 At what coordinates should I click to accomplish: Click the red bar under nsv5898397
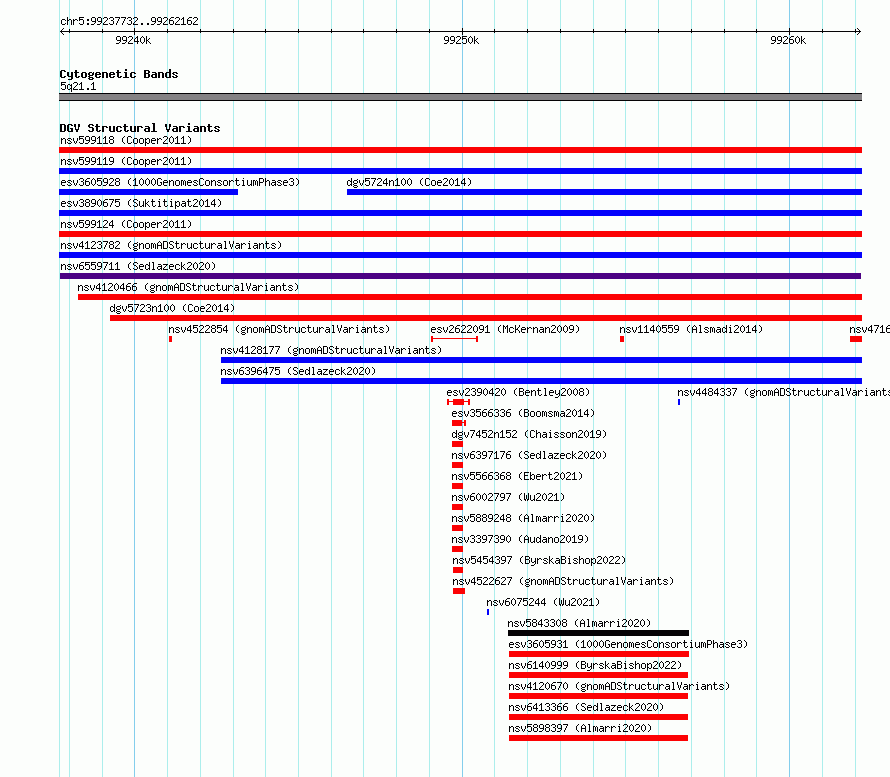(598, 738)
